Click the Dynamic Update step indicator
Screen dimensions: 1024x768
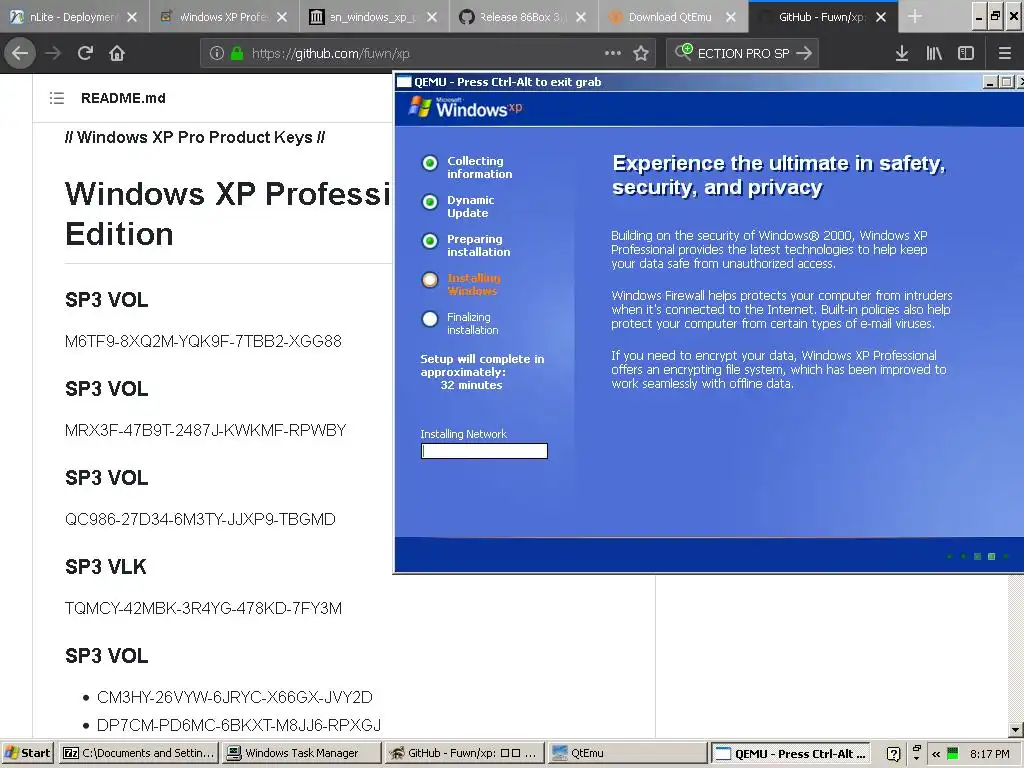430,202
